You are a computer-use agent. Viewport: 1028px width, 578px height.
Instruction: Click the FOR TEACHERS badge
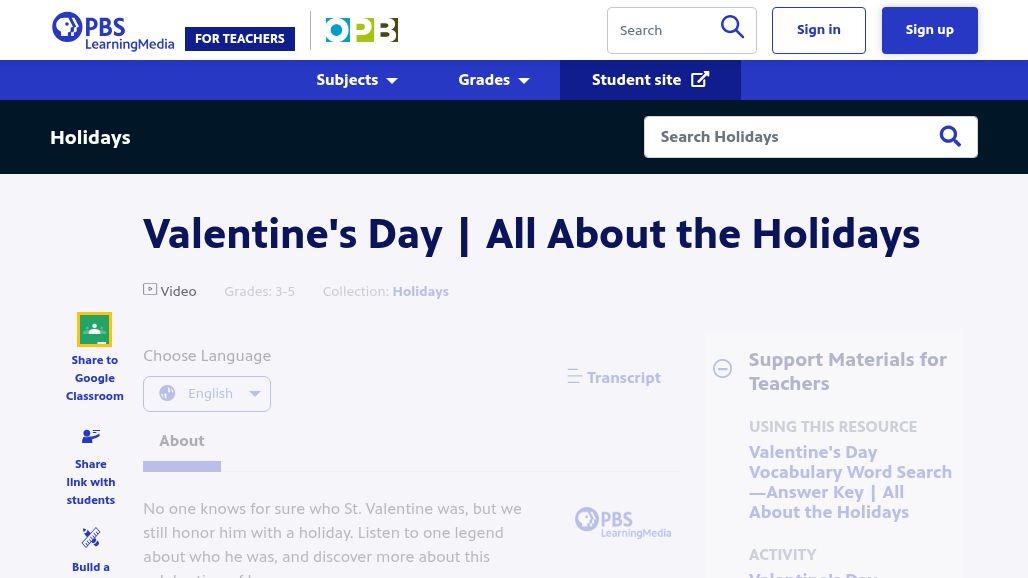tap(240, 39)
